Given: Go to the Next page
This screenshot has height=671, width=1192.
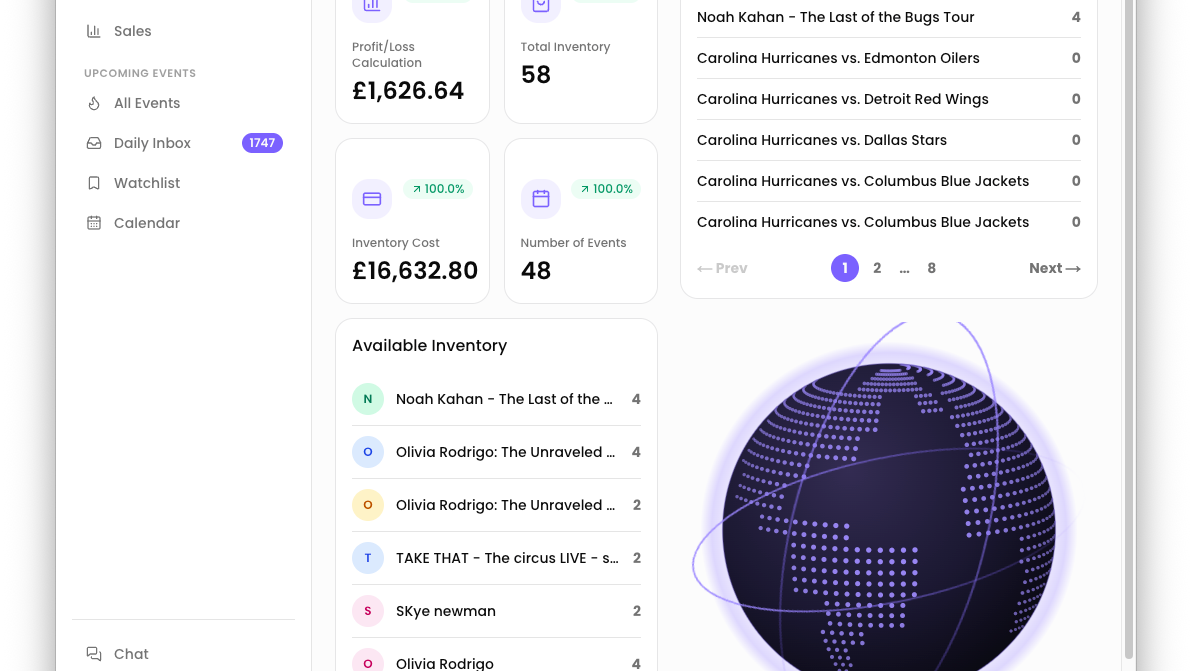Looking at the screenshot, I should click(x=1054, y=268).
